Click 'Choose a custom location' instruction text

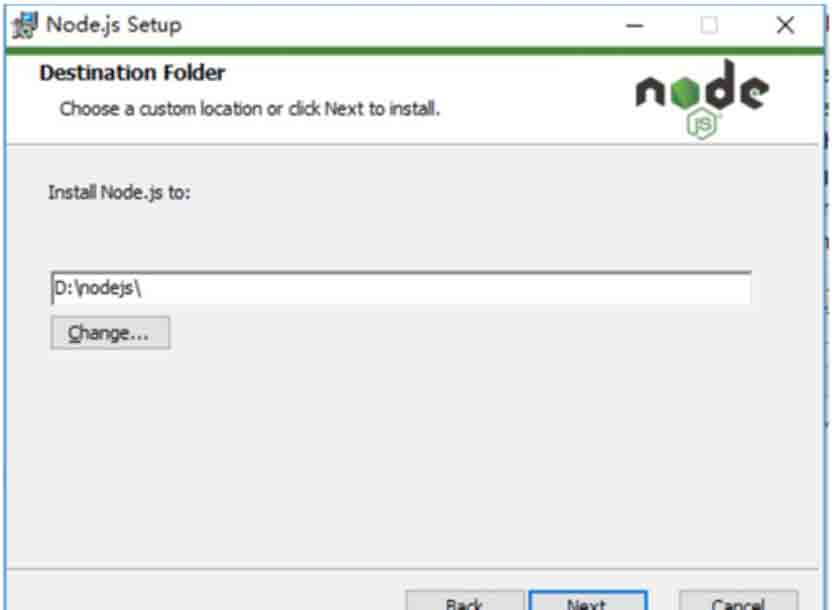250,109
